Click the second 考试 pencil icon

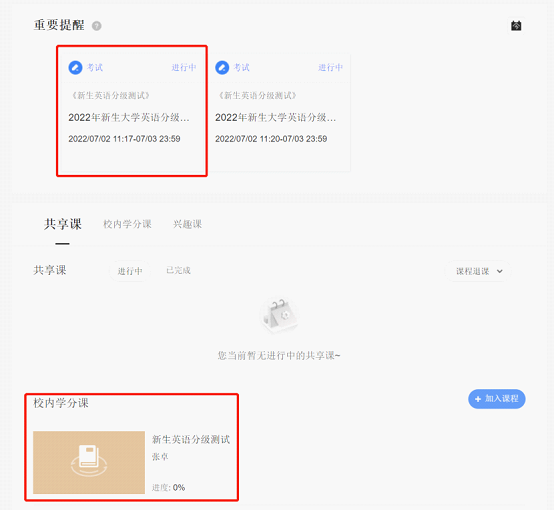(x=222, y=68)
